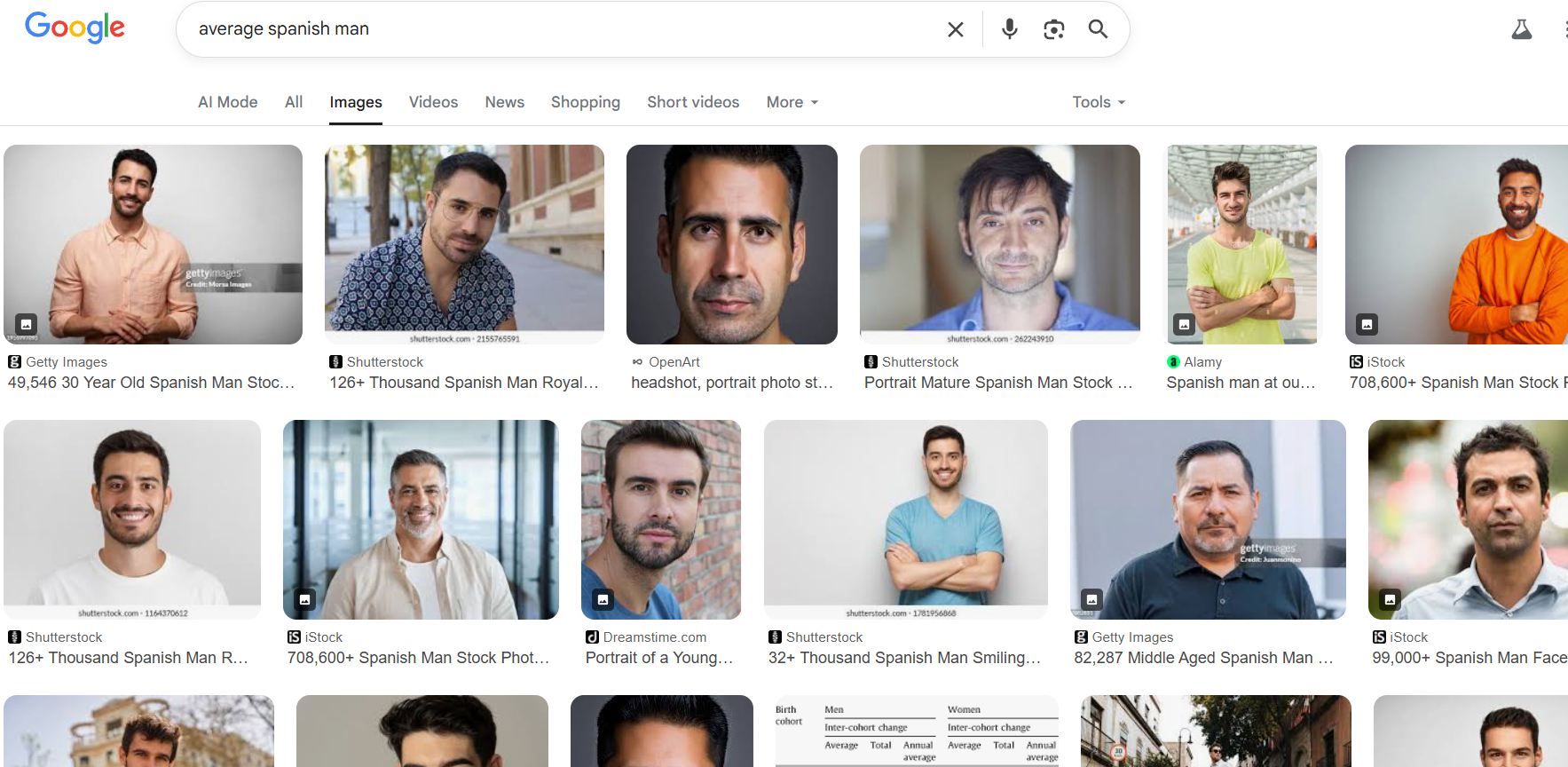Click the Dreamstime.com favicon

pos(592,637)
